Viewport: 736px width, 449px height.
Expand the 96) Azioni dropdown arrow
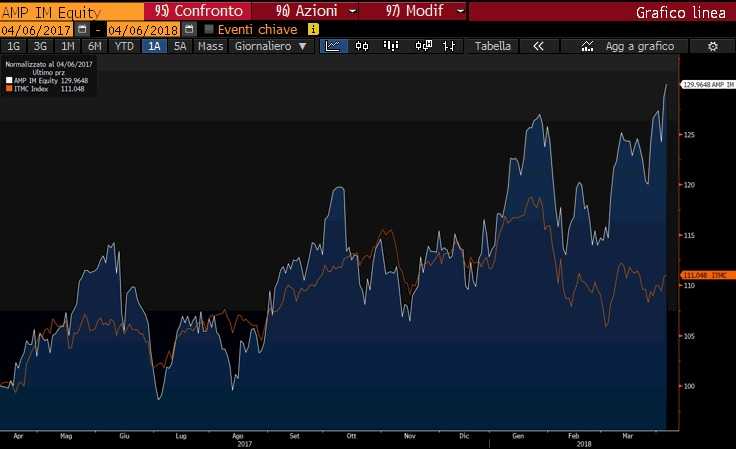click(x=353, y=11)
